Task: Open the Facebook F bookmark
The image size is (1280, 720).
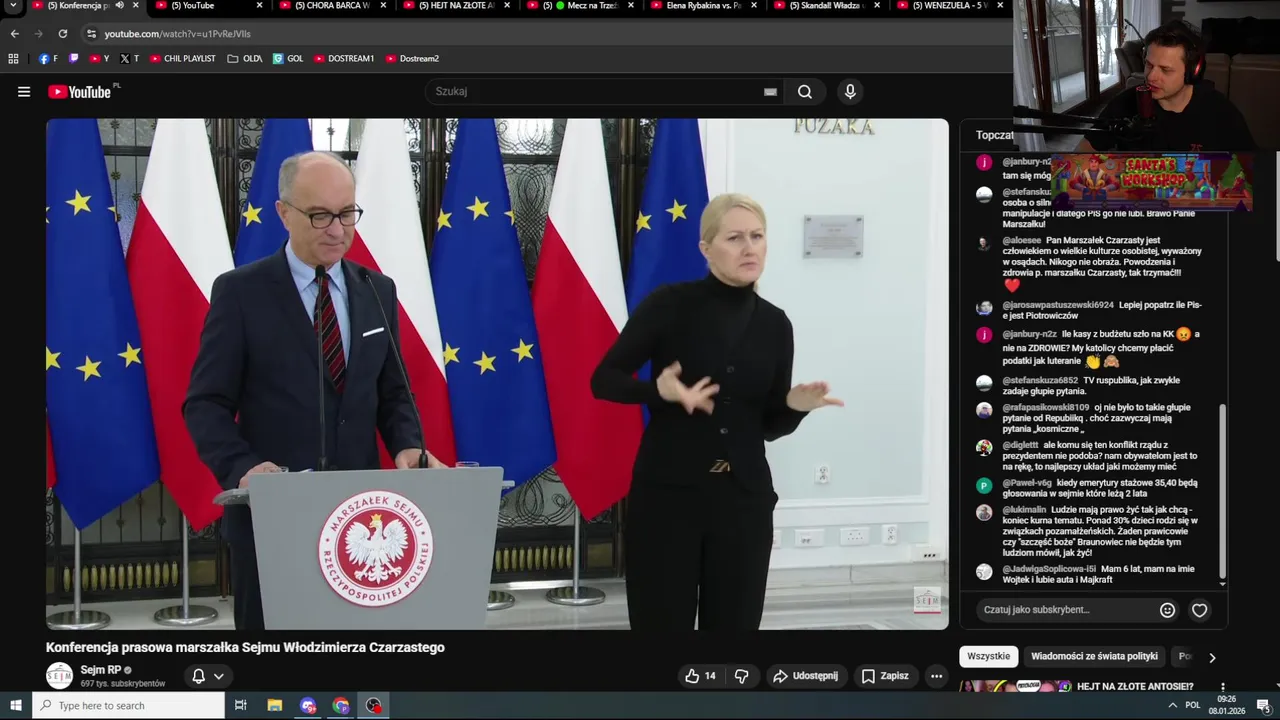Action: [48, 59]
